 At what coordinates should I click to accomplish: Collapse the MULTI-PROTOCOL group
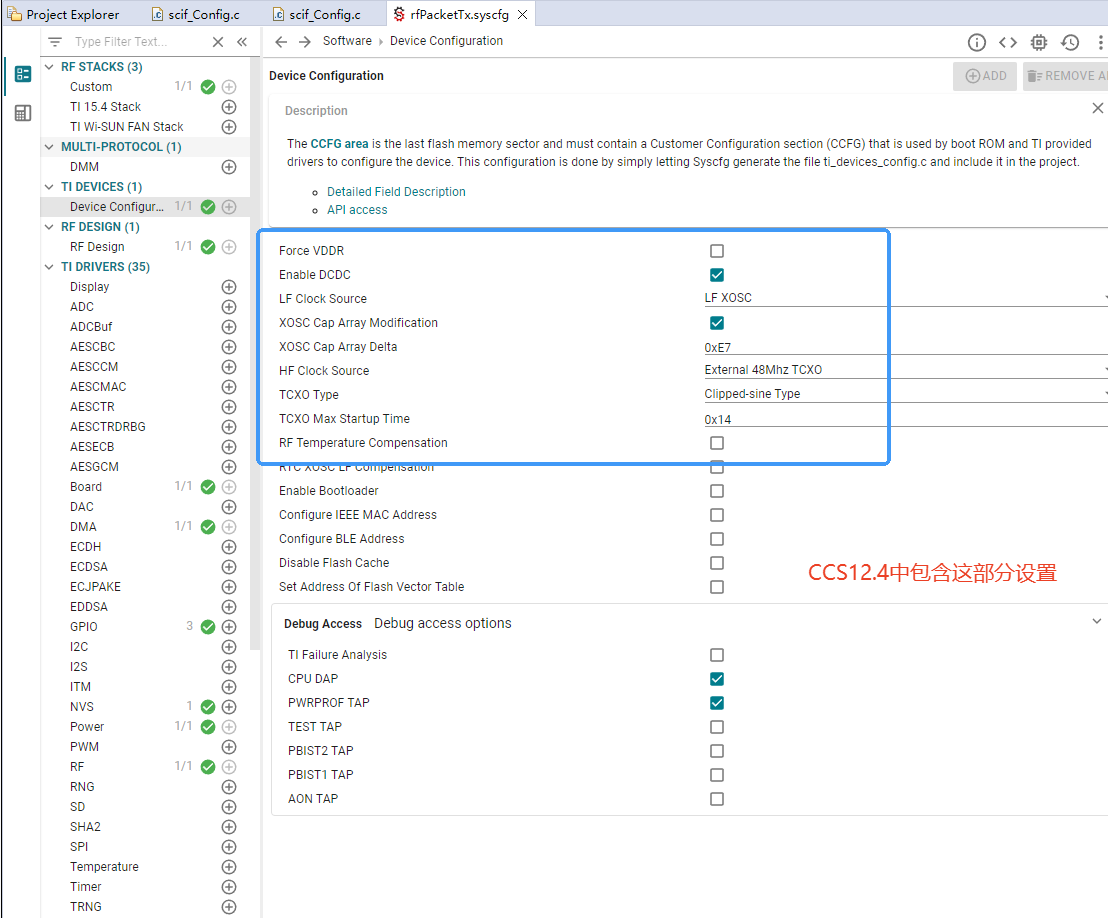tap(49, 147)
